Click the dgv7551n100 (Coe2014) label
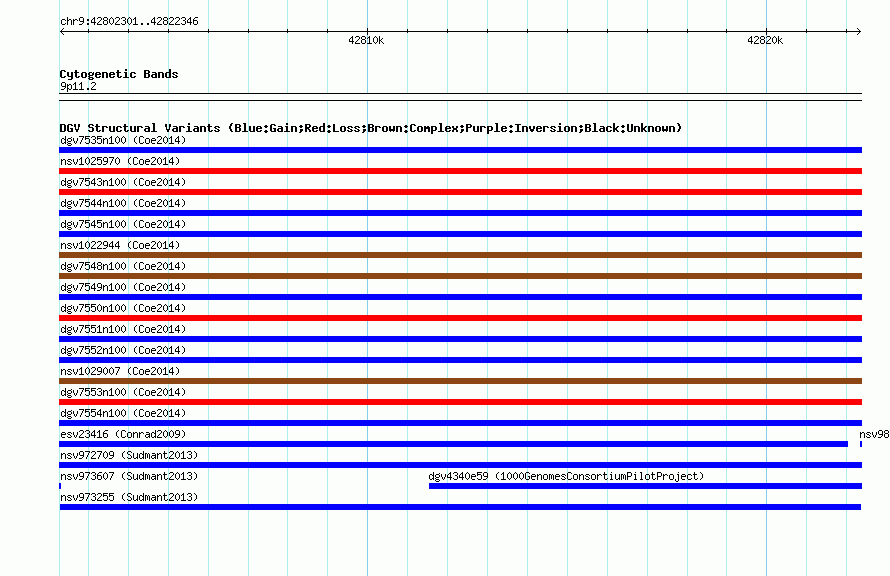The image size is (890, 576). pyautogui.click(x=123, y=329)
